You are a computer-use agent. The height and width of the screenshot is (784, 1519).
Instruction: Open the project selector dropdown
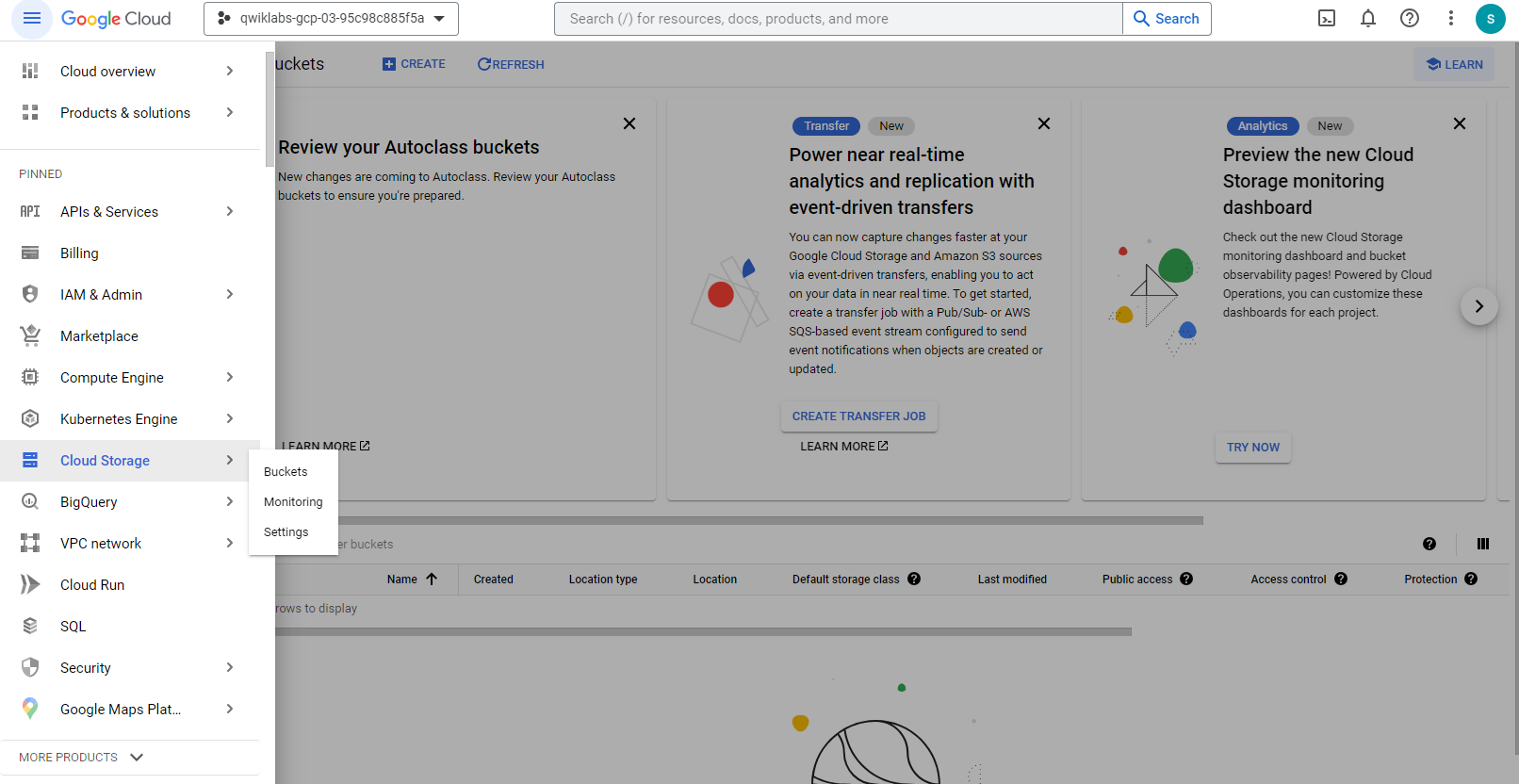pos(331,19)
